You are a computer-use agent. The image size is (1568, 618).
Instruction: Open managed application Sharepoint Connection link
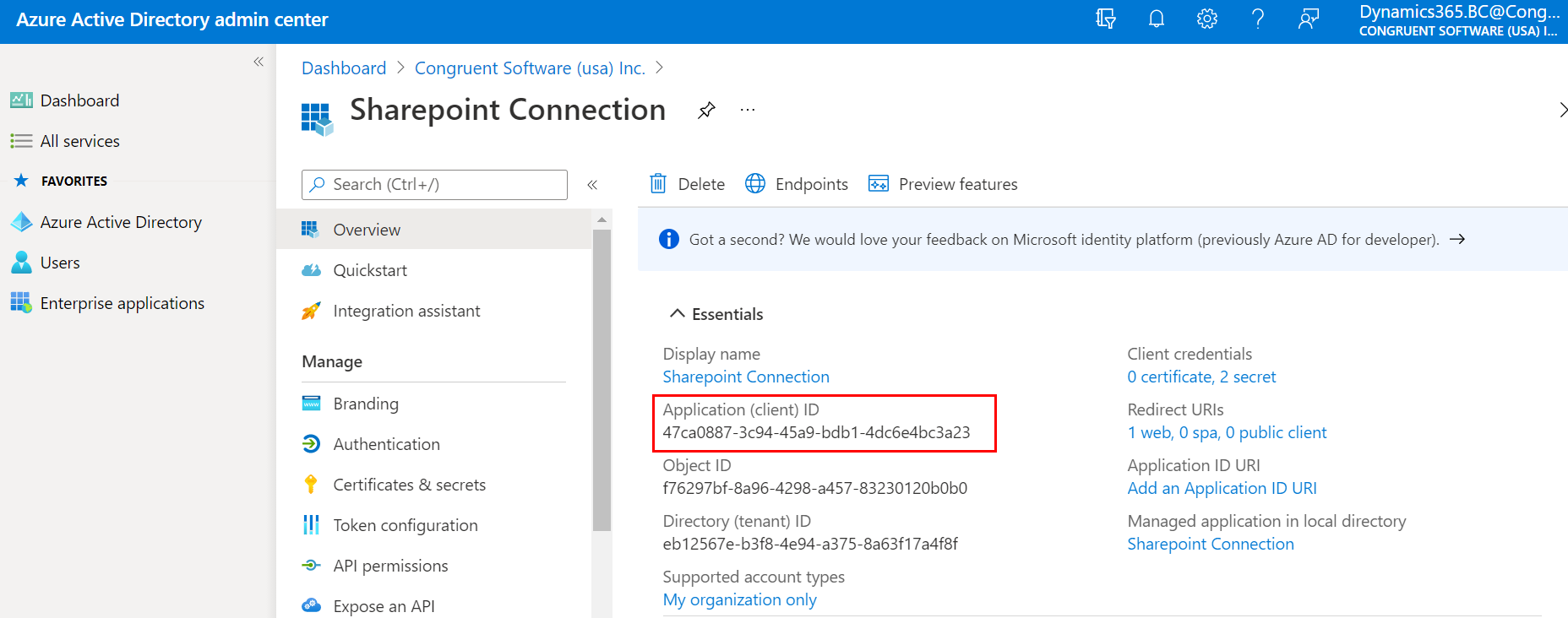click(x=1211, y=545)
